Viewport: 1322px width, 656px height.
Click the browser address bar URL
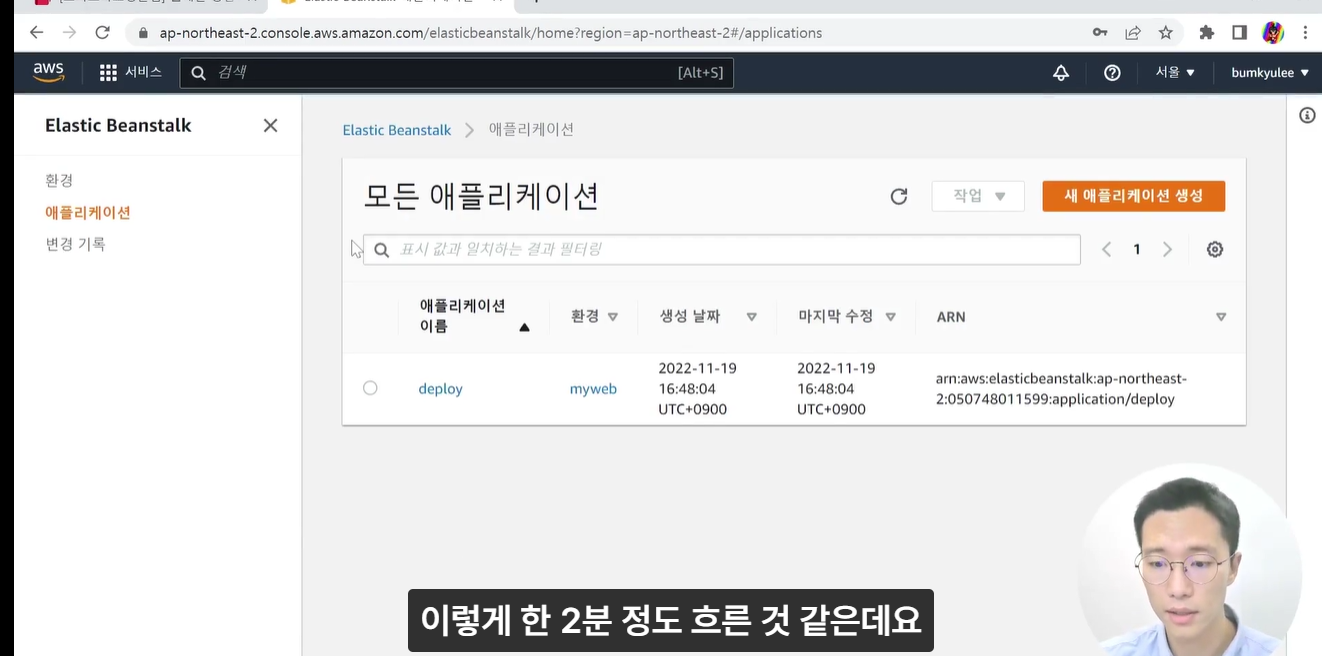click(490, 33)
